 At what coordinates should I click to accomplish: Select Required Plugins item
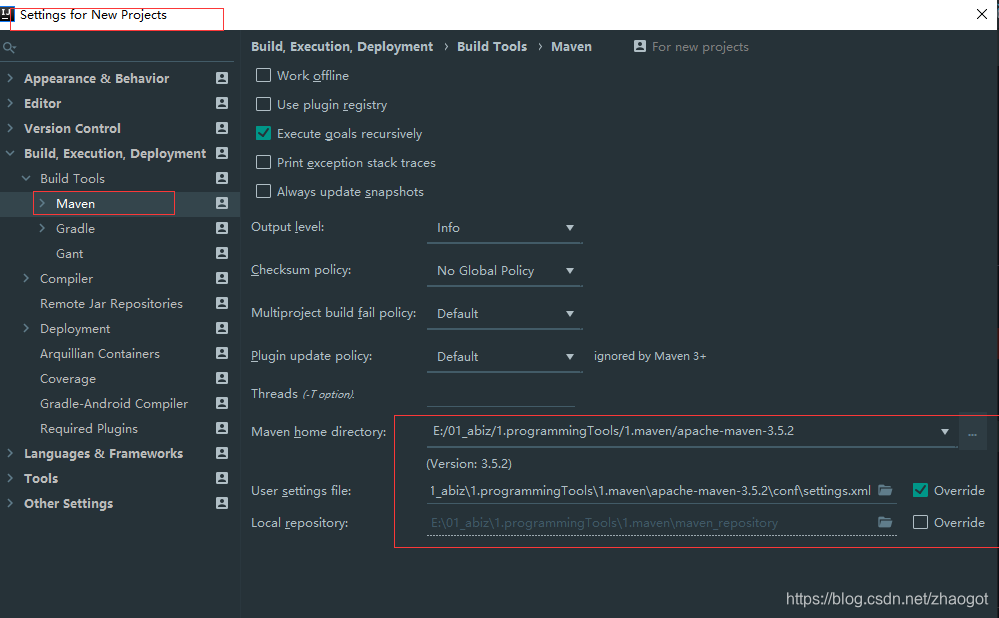click(89, 429)
